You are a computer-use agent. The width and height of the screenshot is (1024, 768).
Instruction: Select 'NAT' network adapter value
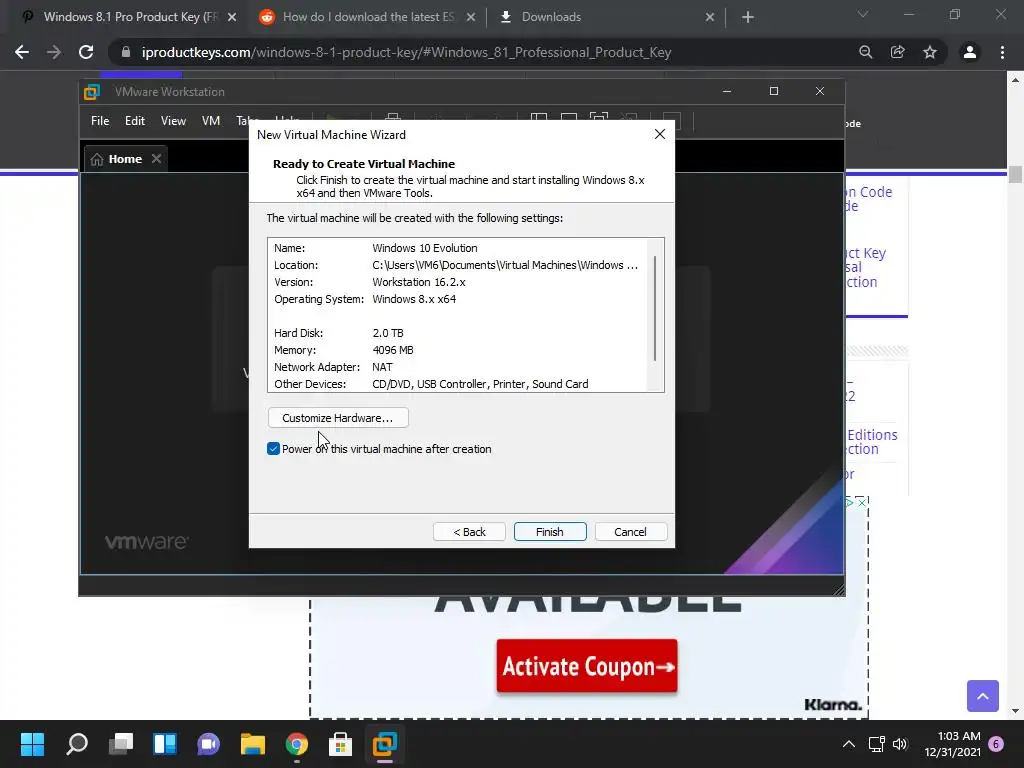(382, 367)
